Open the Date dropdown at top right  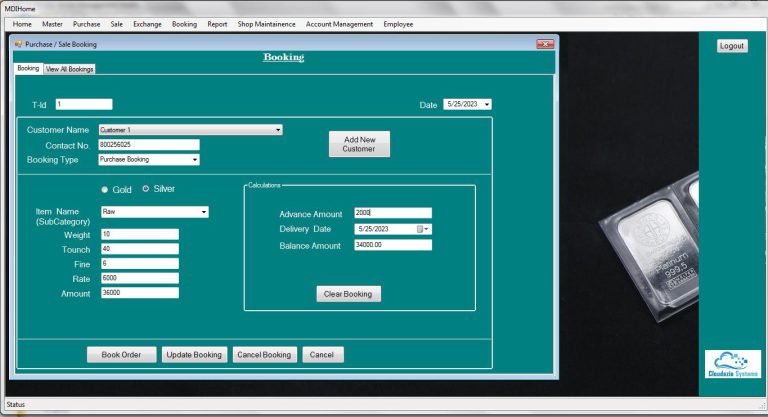[487, 104]
